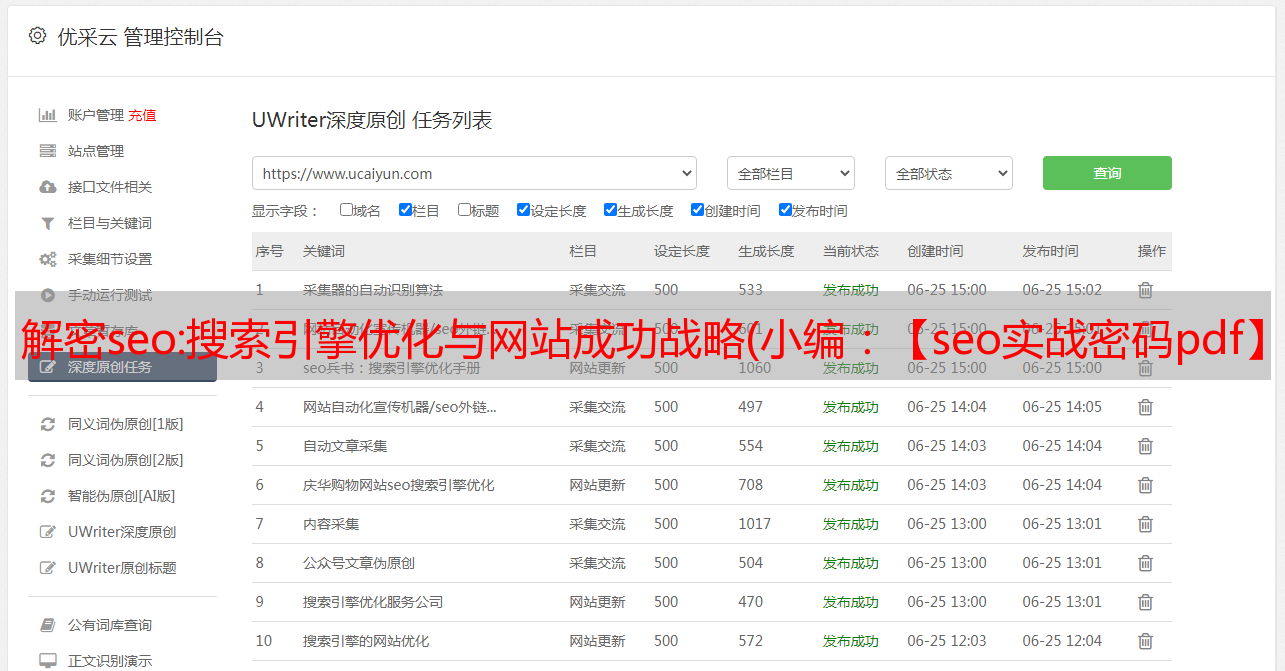Click generated length value 1017
Image resolution: width=1285 pixels, height=671 pixels.
[x=755, y=524]
